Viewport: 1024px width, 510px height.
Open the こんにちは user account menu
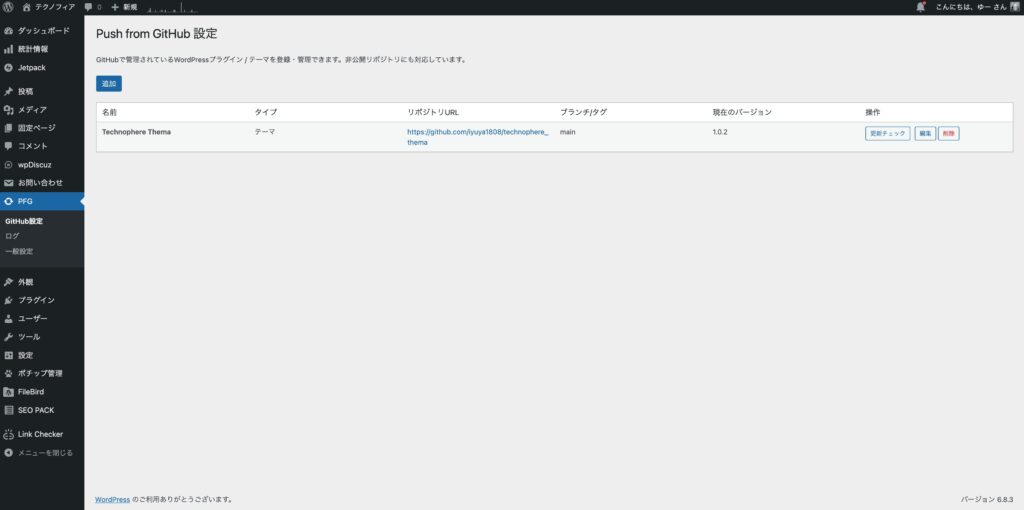point(970,7)
